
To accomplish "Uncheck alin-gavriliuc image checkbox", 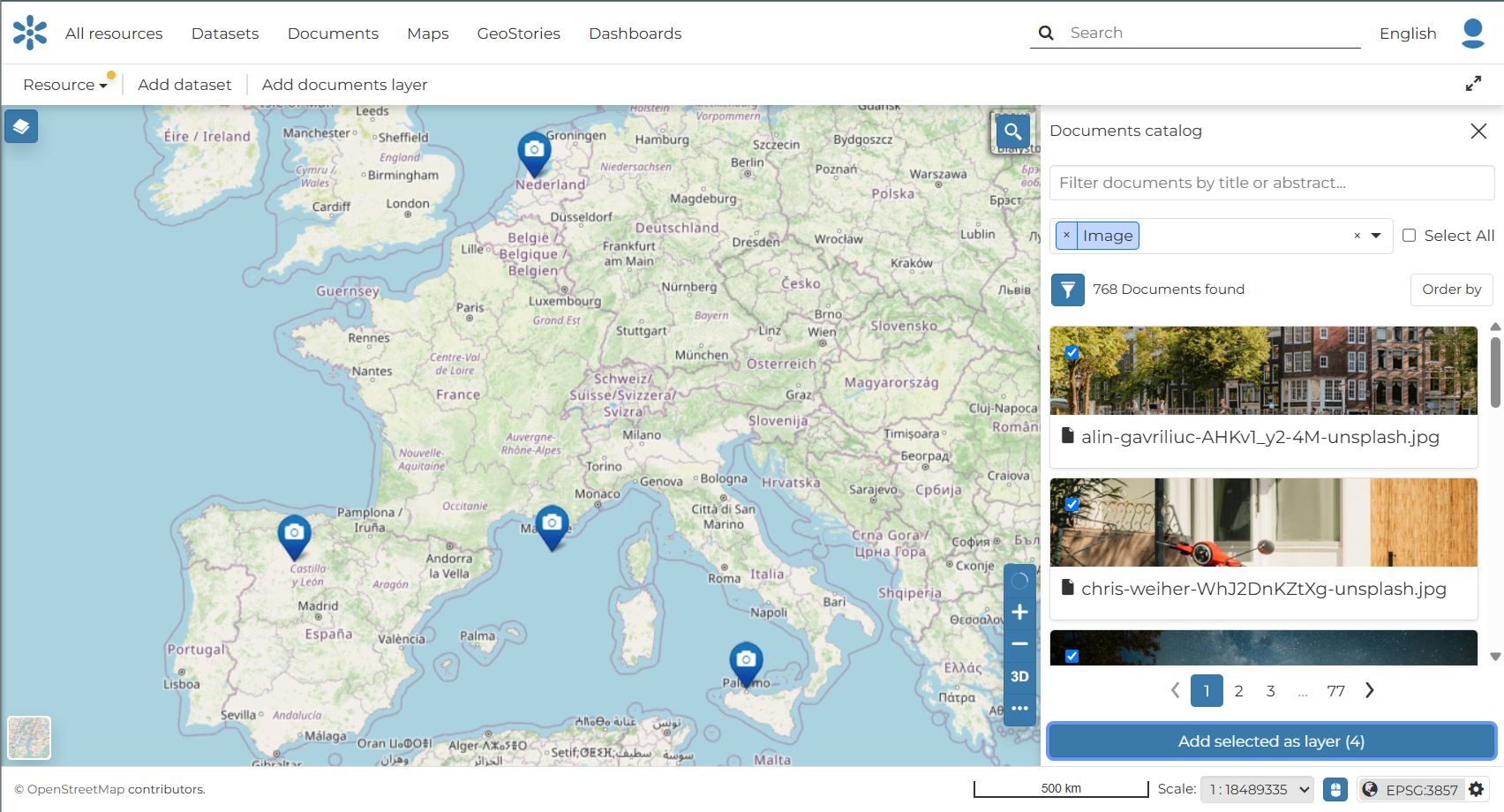I will tap(1072, 353).
